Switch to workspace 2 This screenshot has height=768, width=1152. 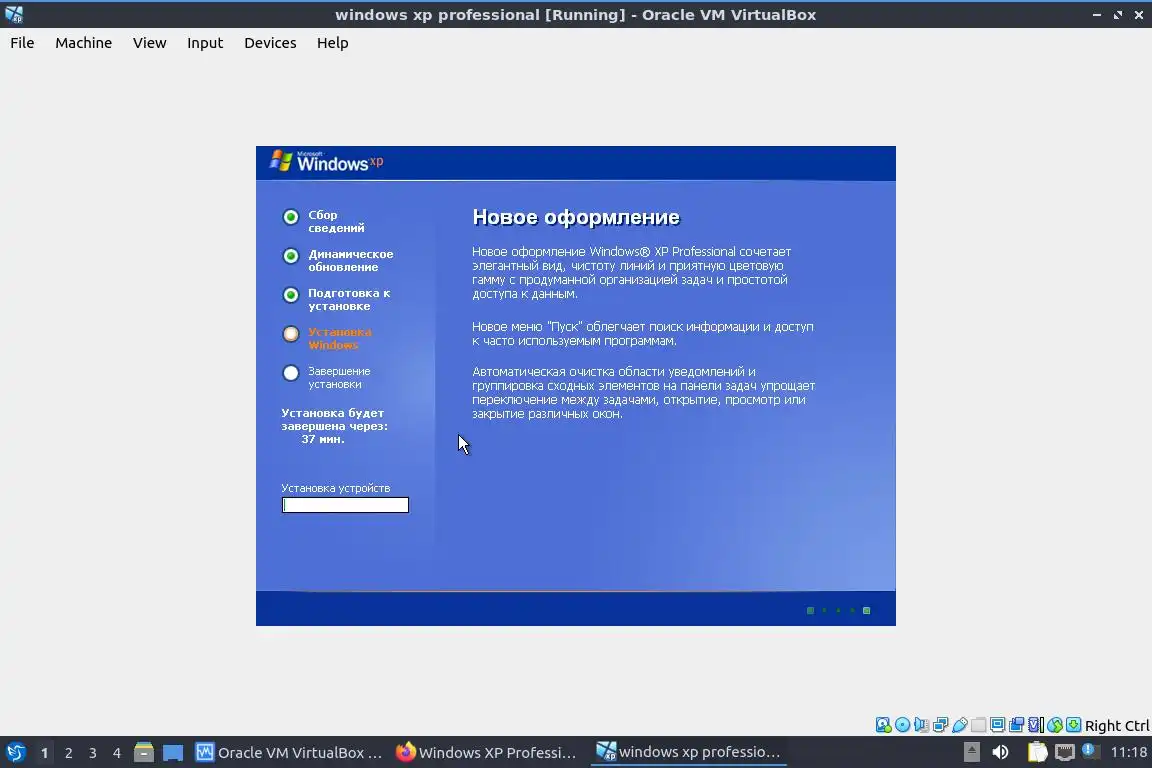tap(68, 753)
